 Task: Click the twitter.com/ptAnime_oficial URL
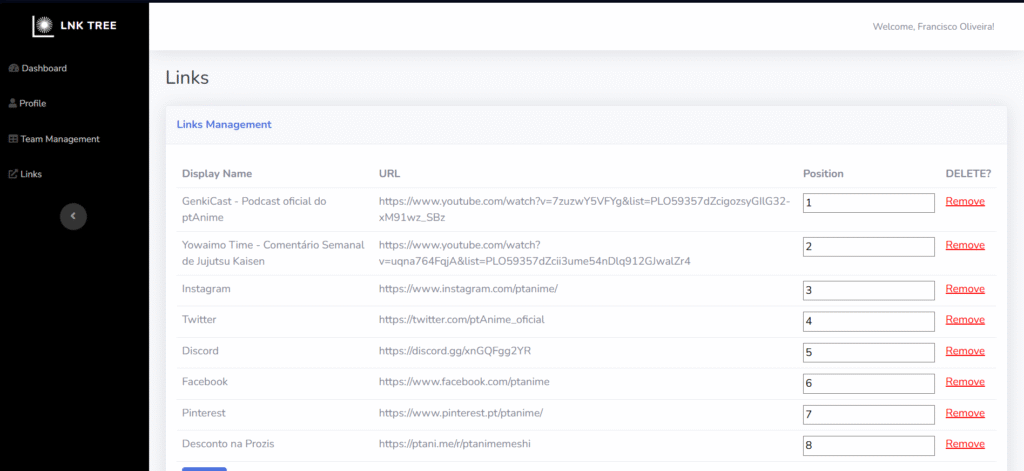coord(462,319)
